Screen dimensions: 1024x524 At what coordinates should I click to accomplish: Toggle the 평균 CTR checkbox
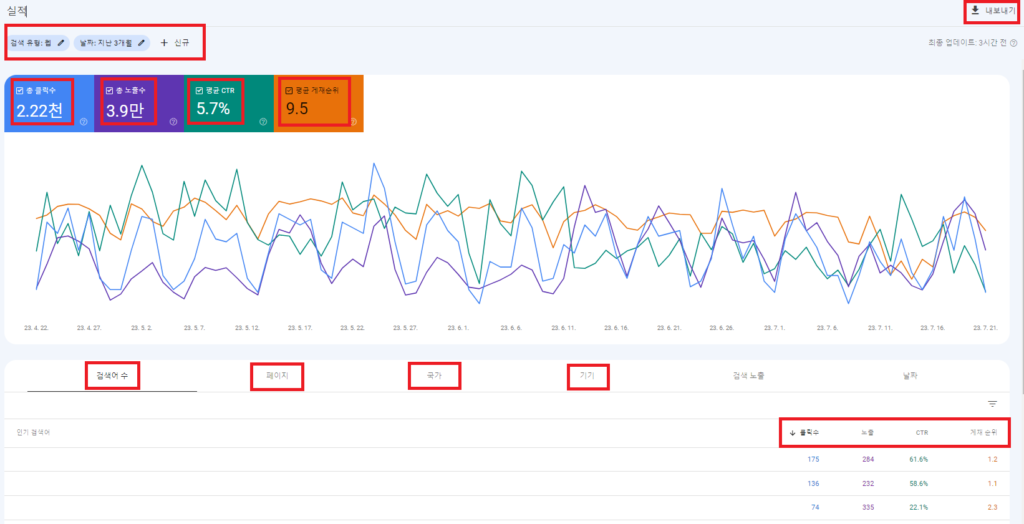[200, 90]
